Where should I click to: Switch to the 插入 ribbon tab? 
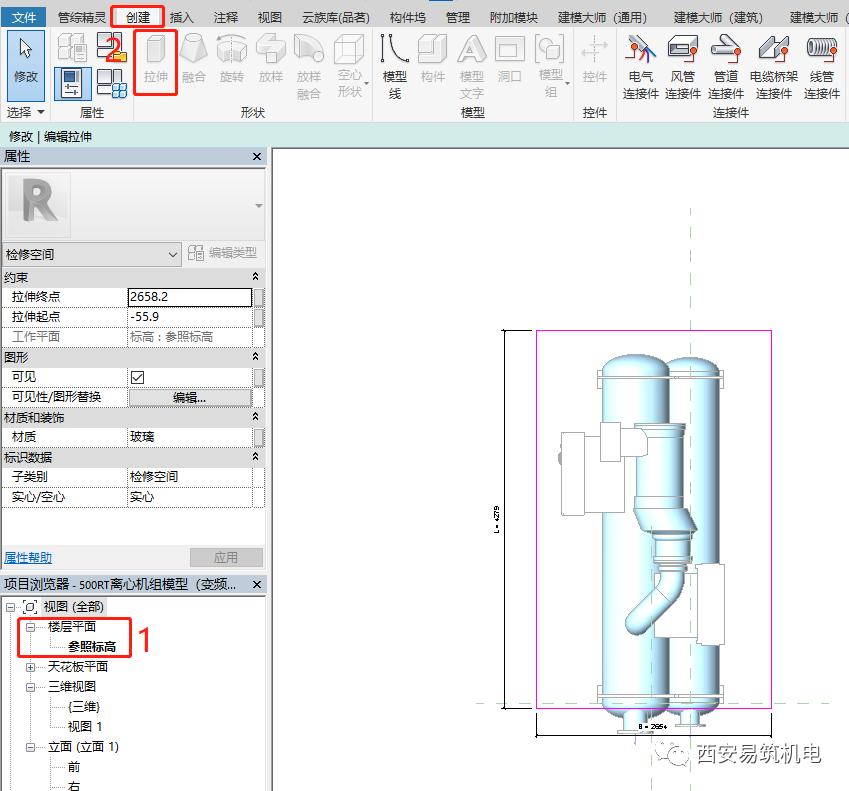pyautogui.click(x=182, y=18)
